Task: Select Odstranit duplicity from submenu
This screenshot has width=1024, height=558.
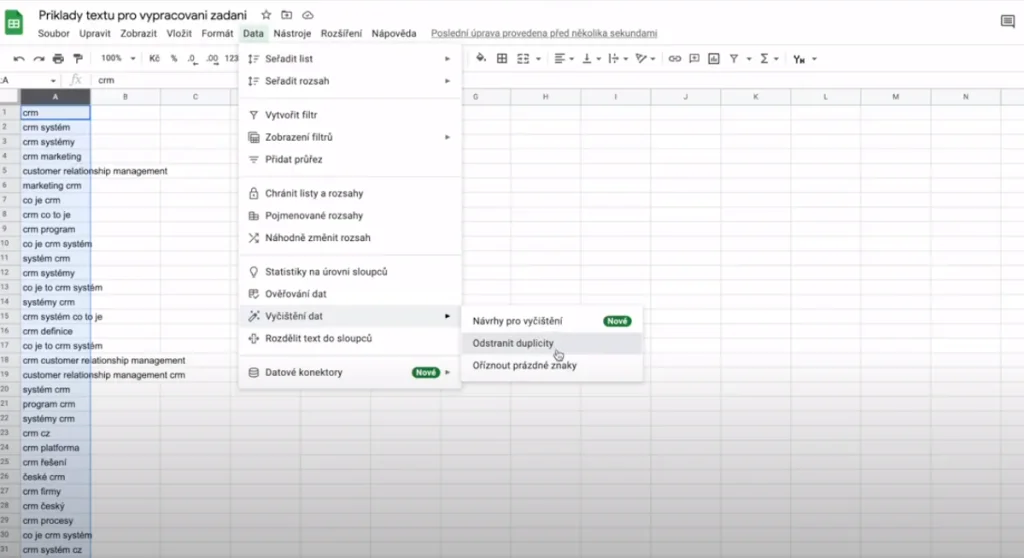Action: [x=513, y=343]
